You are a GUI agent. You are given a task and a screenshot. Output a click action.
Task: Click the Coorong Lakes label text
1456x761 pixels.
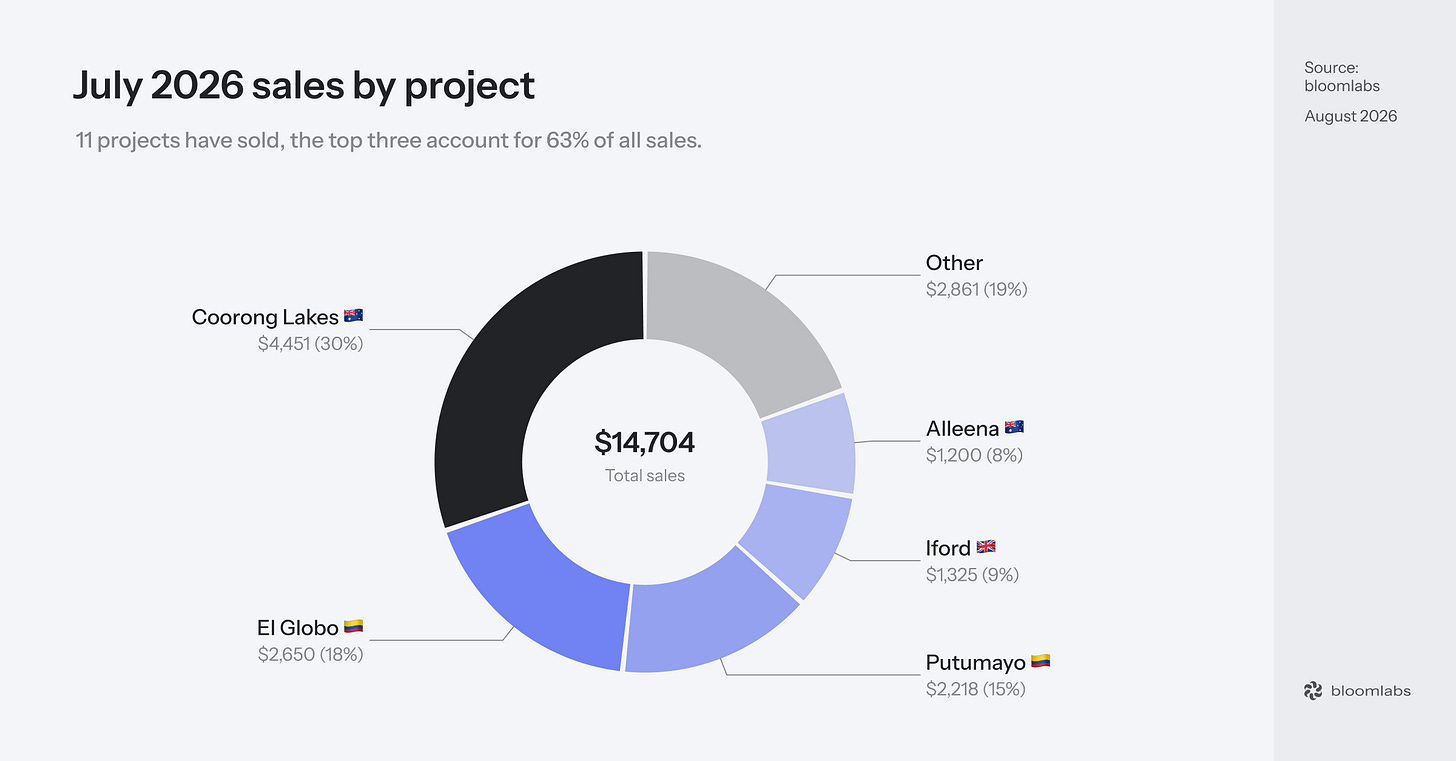[265, 317]
